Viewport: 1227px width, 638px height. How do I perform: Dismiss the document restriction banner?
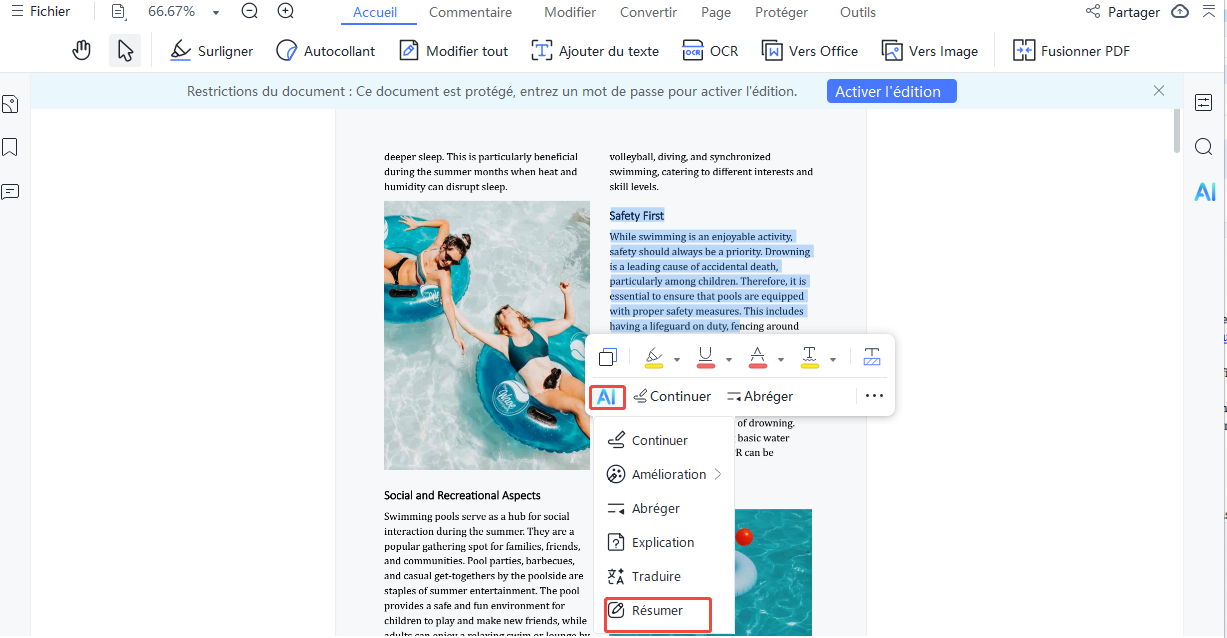pos(1159,91)
